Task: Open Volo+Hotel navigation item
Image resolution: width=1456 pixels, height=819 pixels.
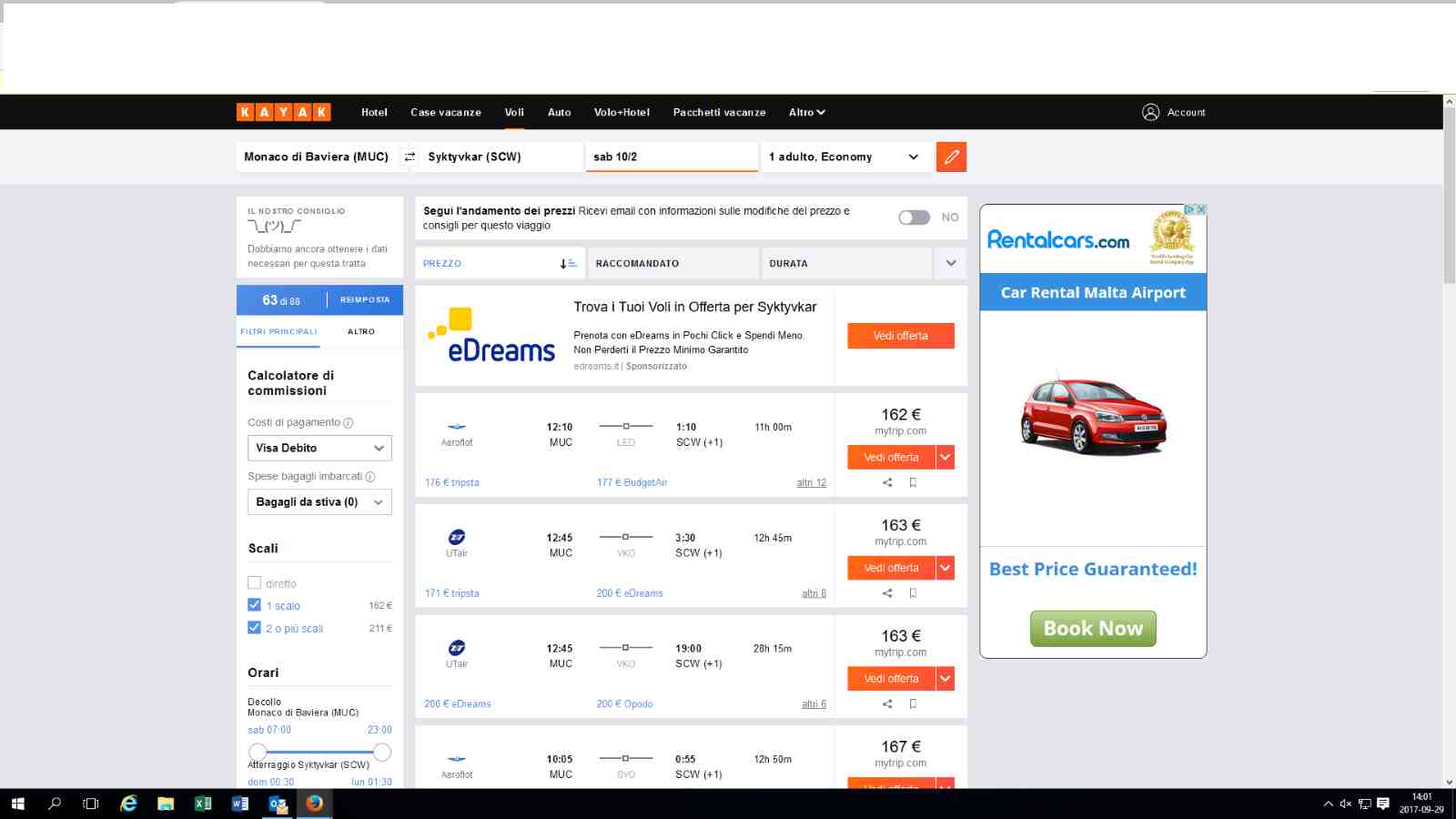Action: [x=622, y=112]
